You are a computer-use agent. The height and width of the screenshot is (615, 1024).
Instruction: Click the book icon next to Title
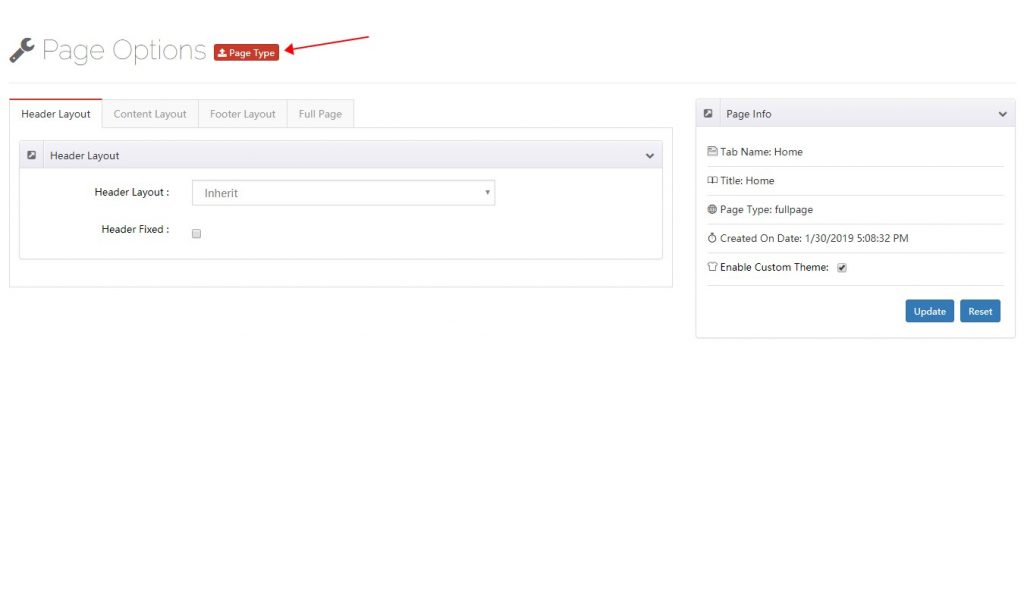pyautogui.click(x=712, y=180)
